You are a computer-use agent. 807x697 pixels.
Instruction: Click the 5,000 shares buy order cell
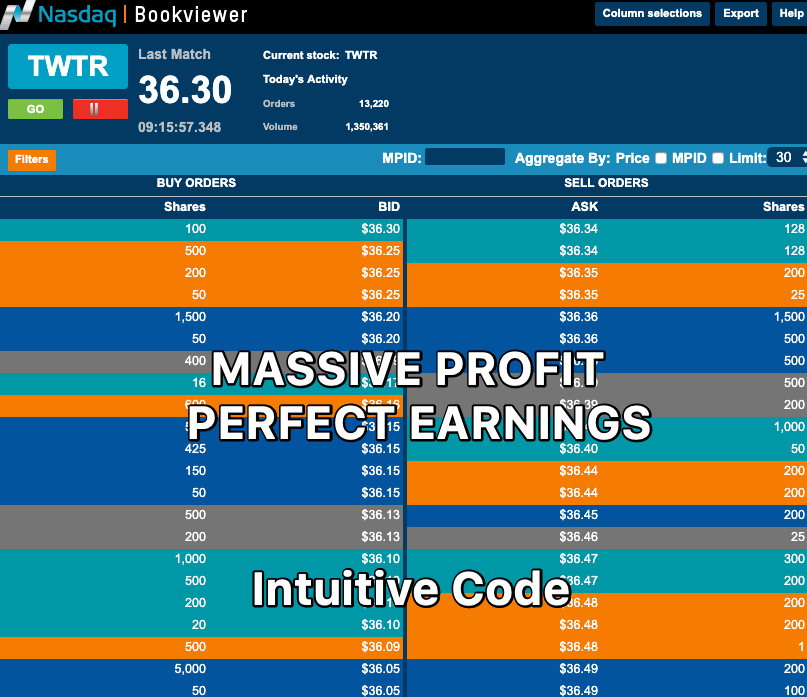point(190,669)
